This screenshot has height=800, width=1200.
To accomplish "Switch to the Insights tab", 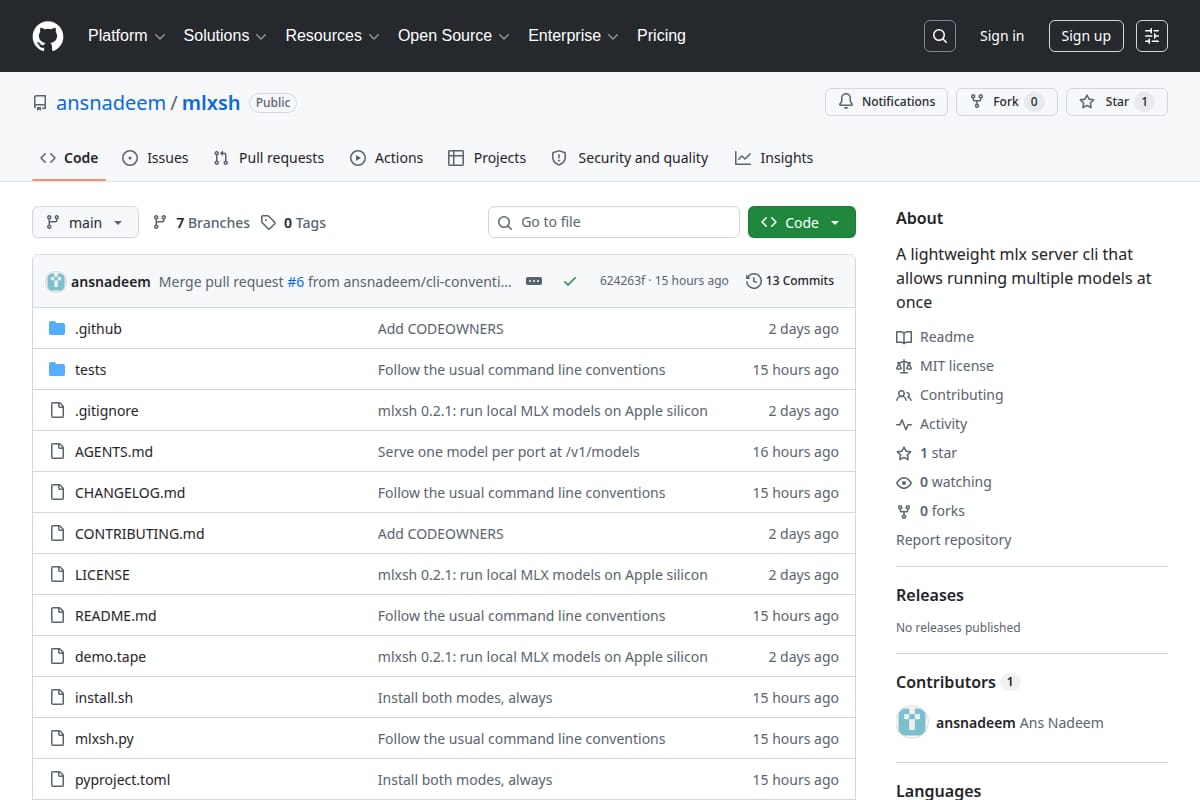I will [774, 158].
